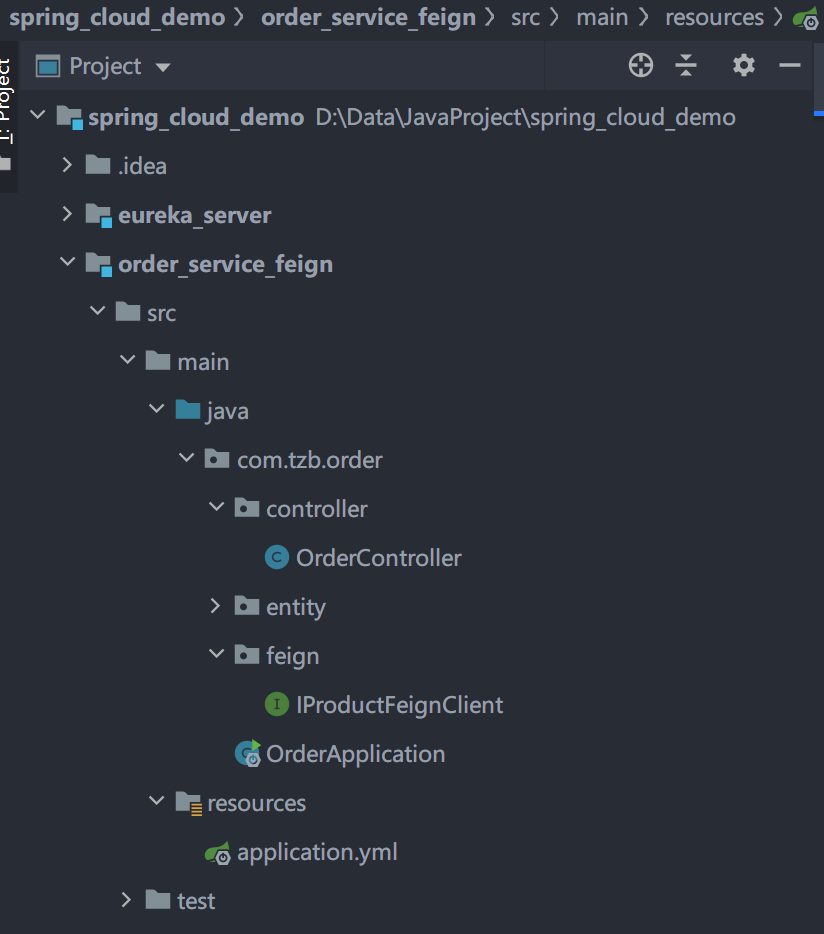This screenshot has height=934, width=824.
Task: Select the resources folder in tree
Action: [256, 803]
